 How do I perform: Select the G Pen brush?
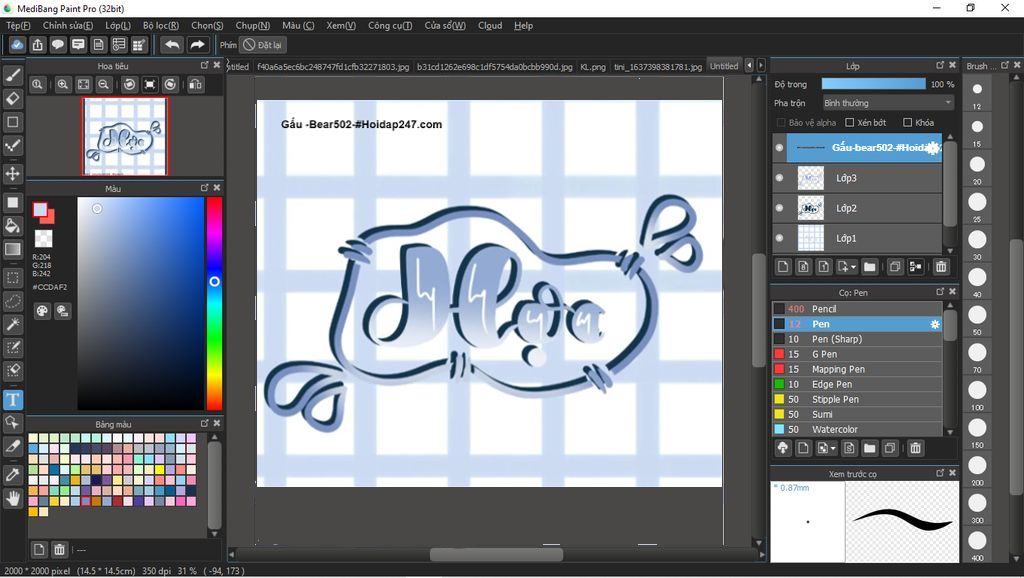click(858, 354)
